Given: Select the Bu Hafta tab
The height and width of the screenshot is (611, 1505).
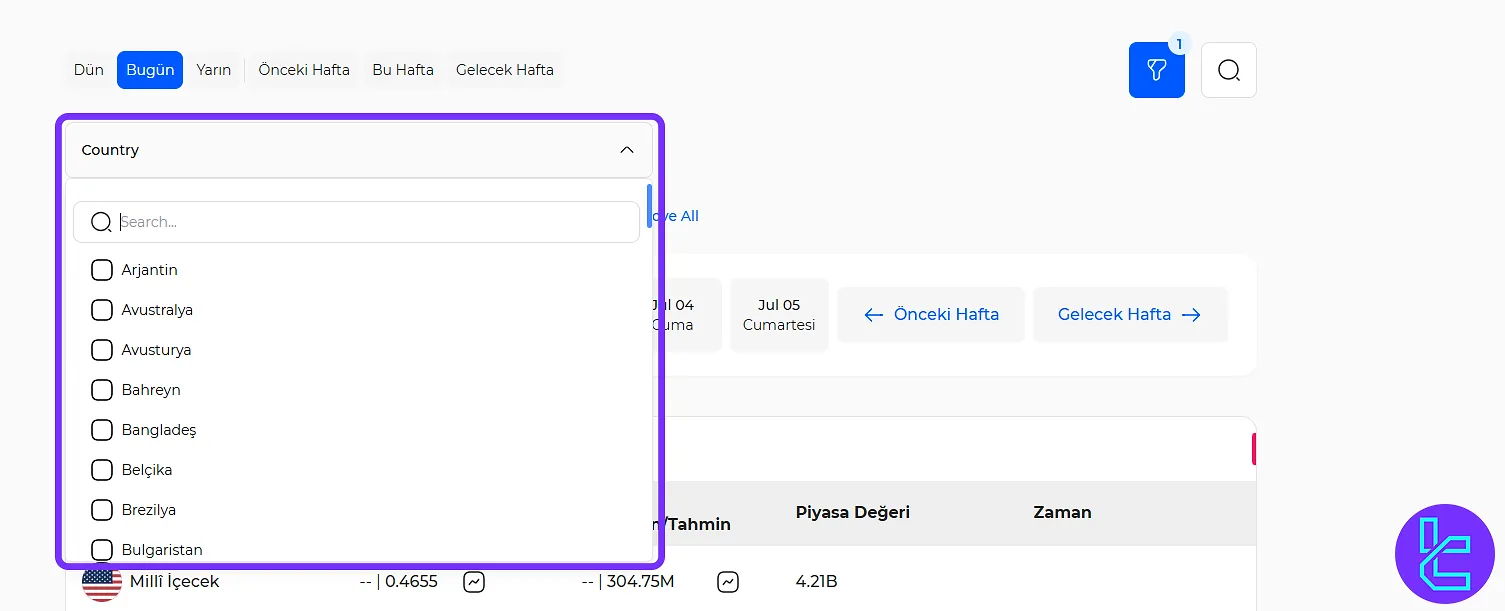Looking at the screenshot, I should pos(403,70).
